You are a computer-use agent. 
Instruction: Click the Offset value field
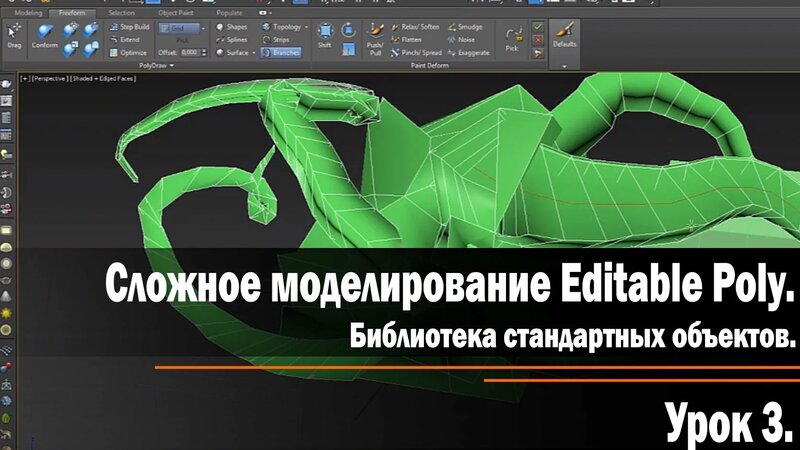click(190, 53)
